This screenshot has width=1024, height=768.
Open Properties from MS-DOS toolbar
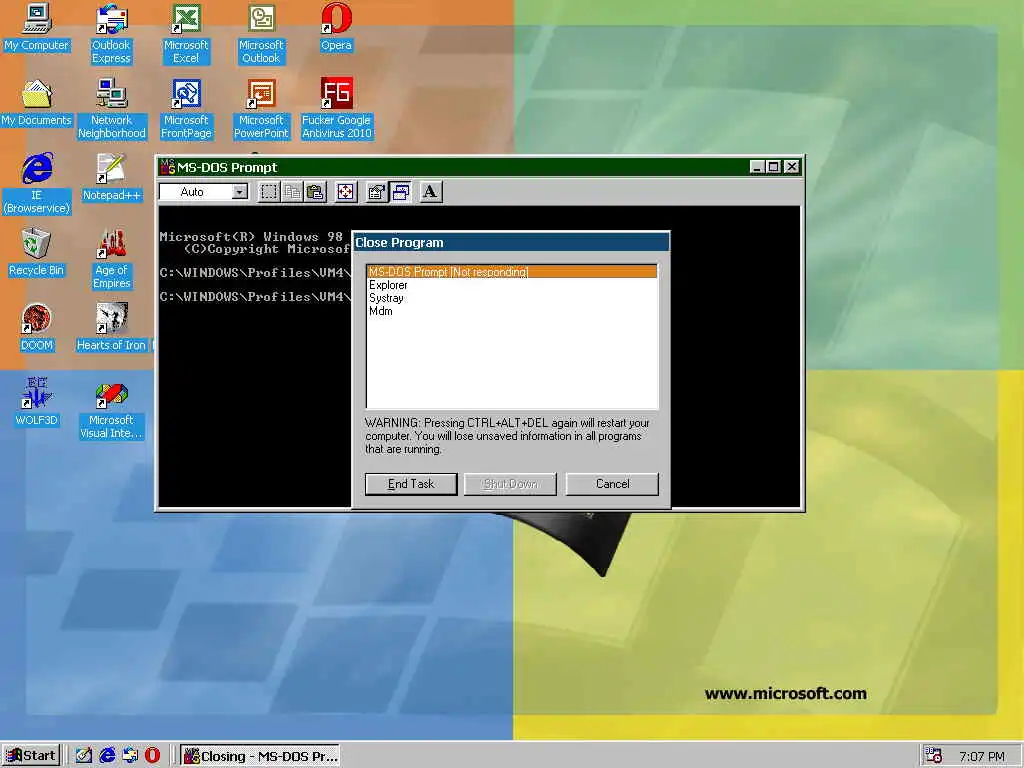pos(377,192)
